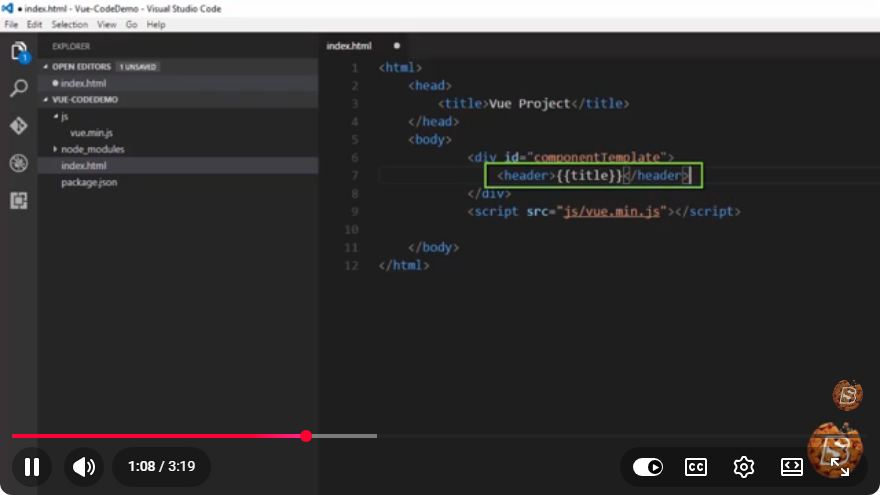
Task: Open package.json in explorer
Action: click(89, 182)
